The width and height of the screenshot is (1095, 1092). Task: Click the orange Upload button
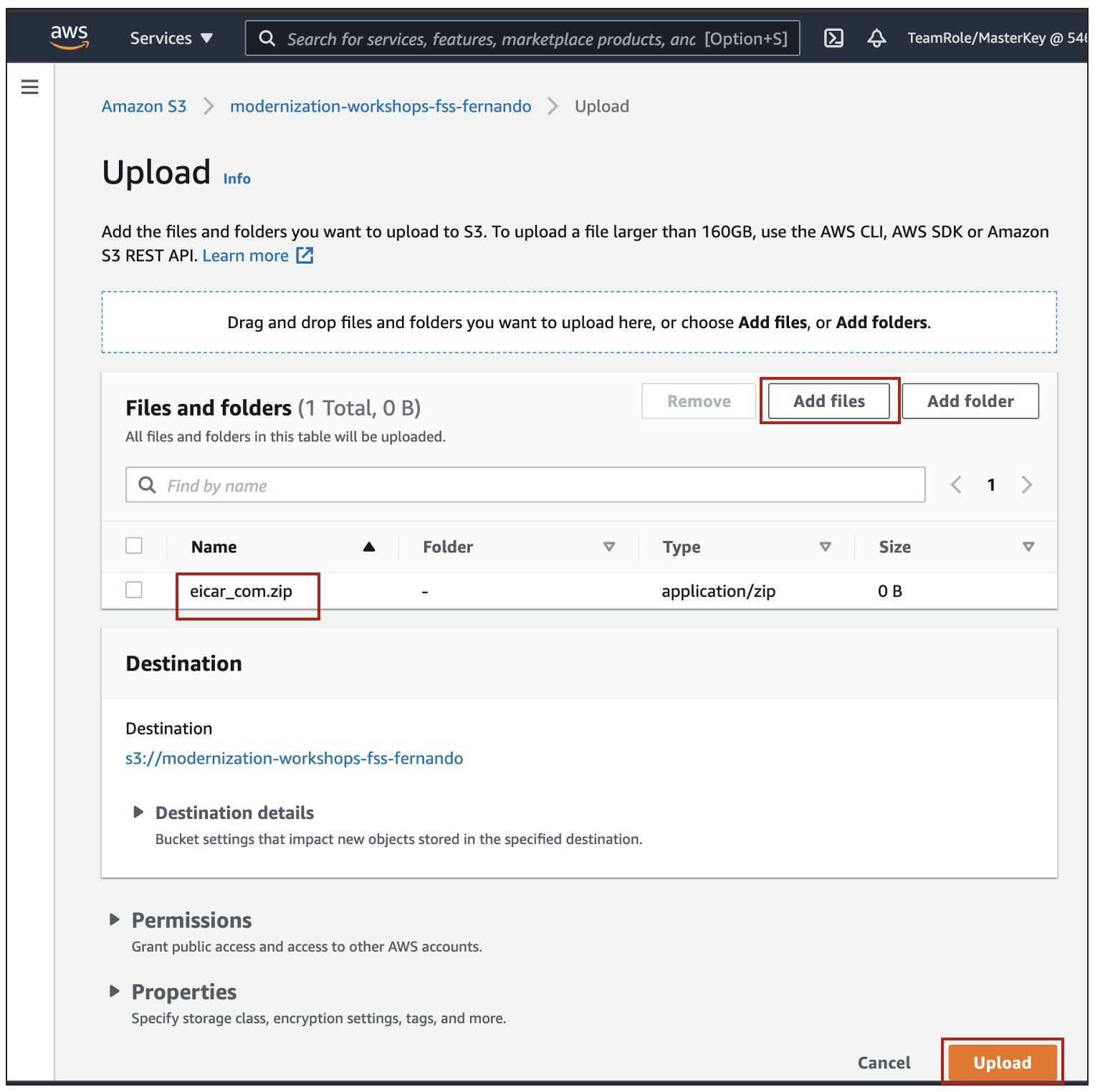coord(1002,1062)
